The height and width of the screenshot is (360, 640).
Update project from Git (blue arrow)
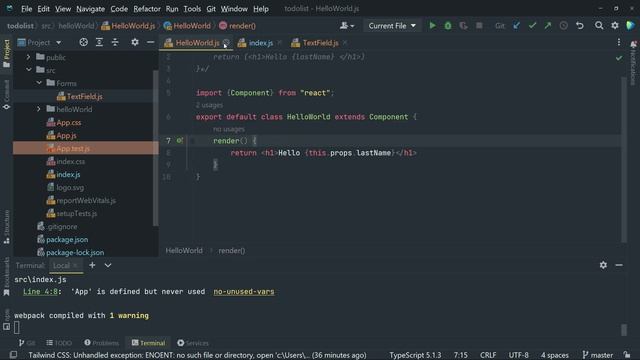coord(517,26)
